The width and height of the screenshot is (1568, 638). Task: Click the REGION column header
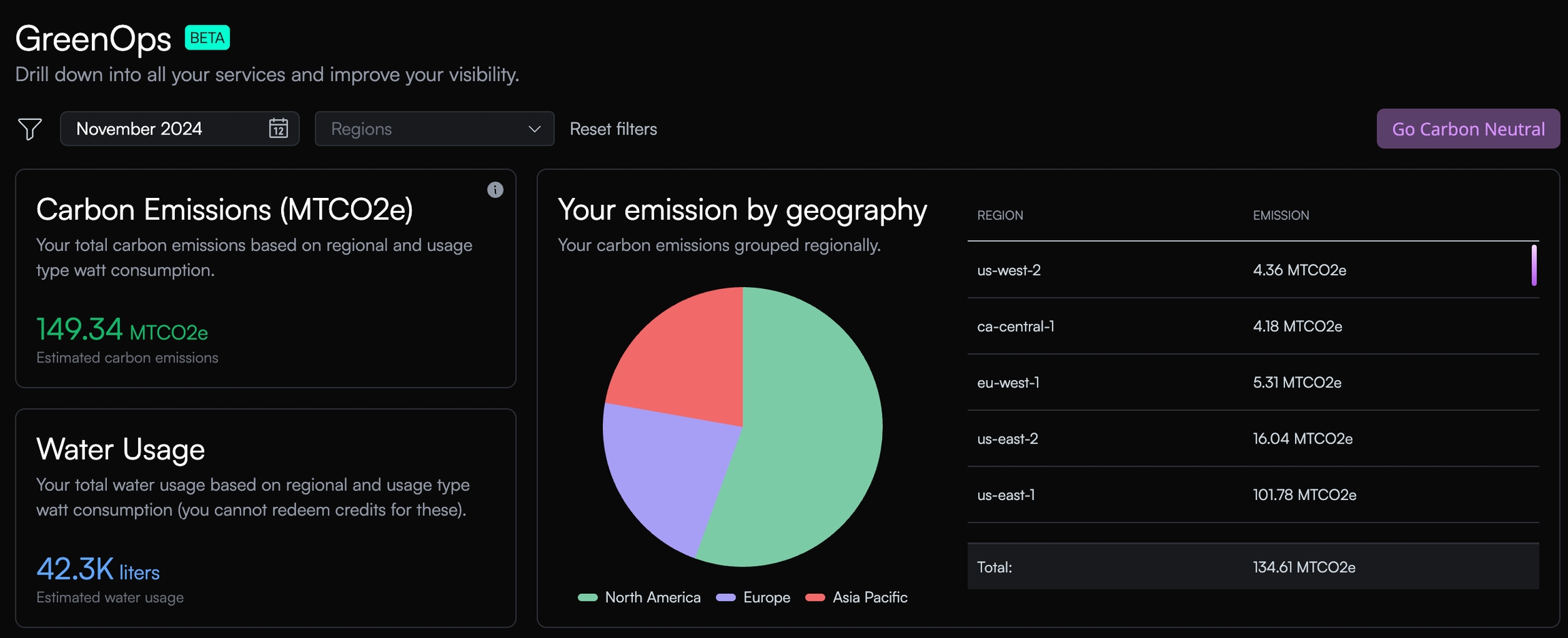pyautogui.click(x=1000, y=215)
